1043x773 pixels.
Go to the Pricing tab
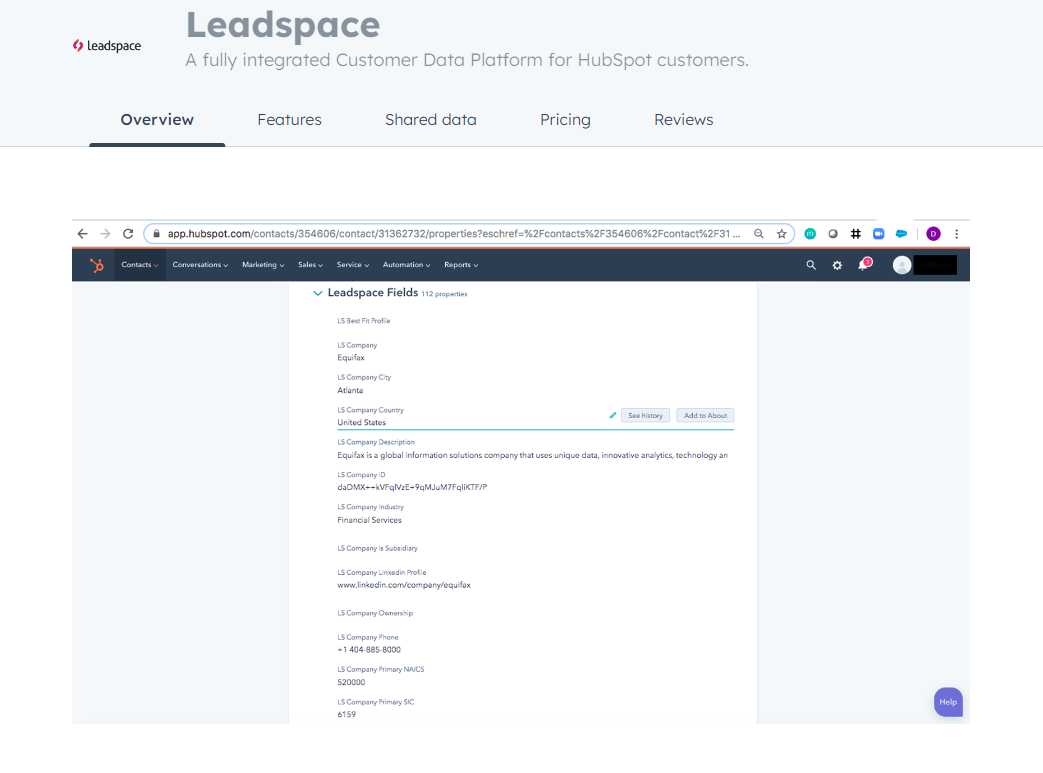(x=565, y=120)
